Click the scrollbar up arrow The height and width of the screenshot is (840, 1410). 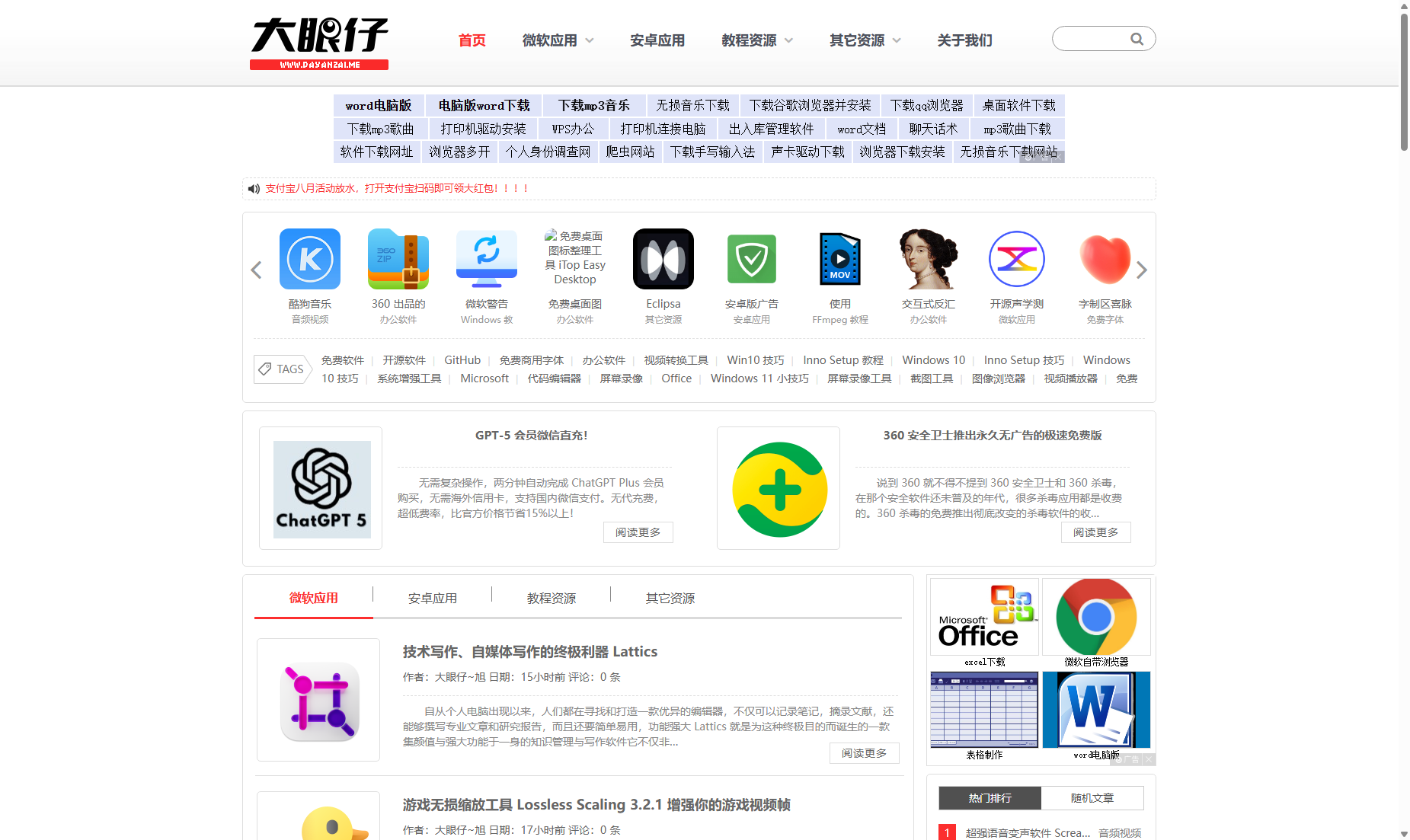click(x=1404, y=6)
